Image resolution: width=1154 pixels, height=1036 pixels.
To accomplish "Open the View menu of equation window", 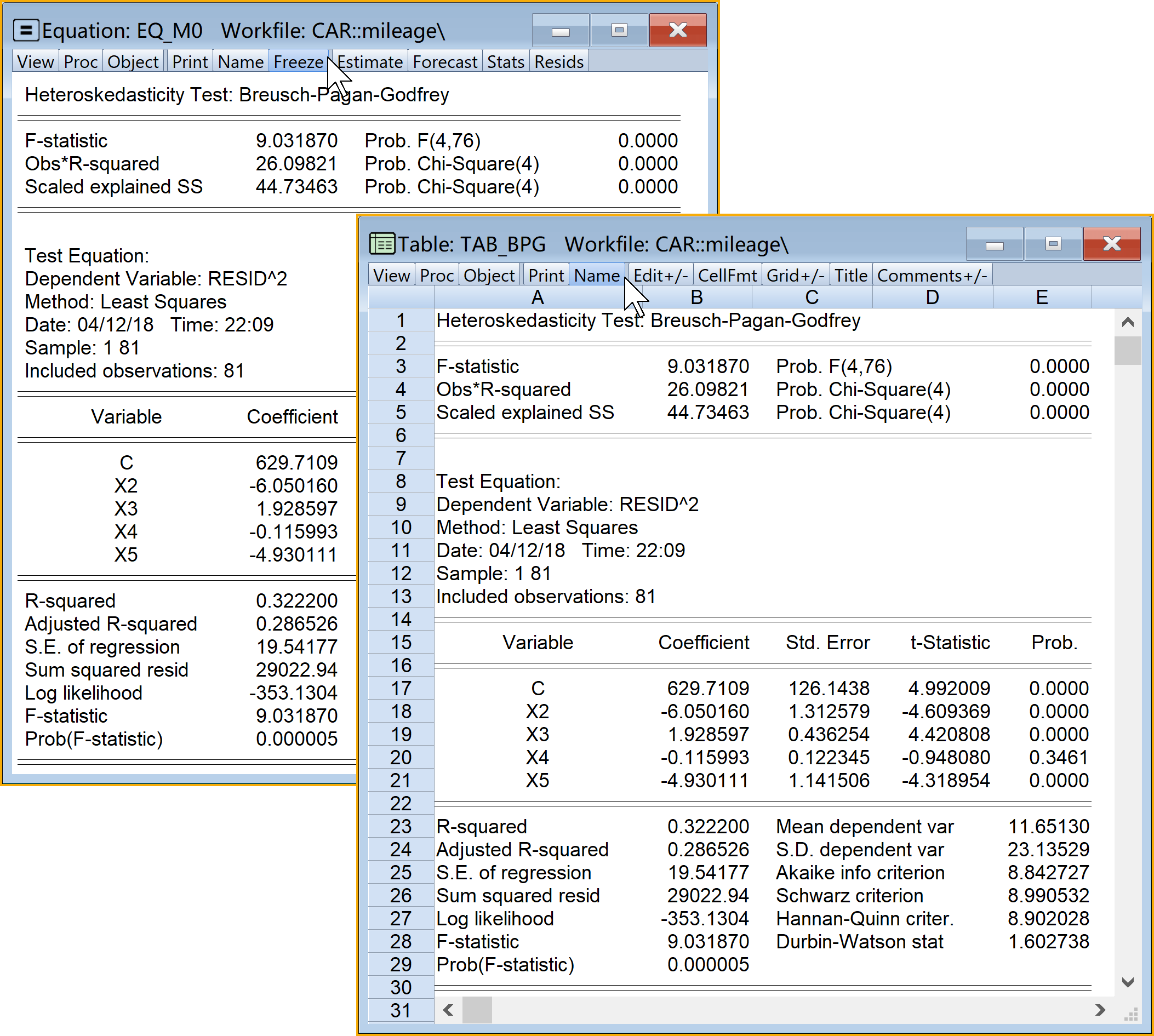I will point(35,61).
